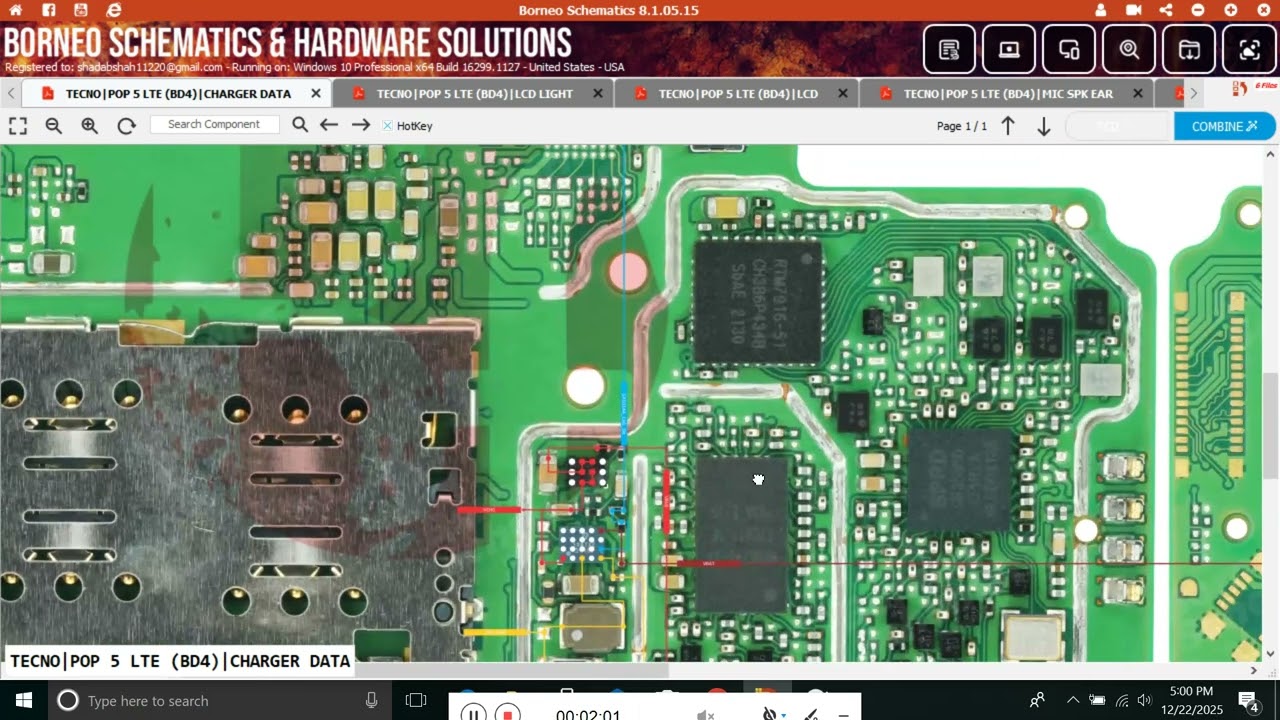The image size is (1280, 720).
Task: Open the volume control in tray
Action: [1145, 700]
